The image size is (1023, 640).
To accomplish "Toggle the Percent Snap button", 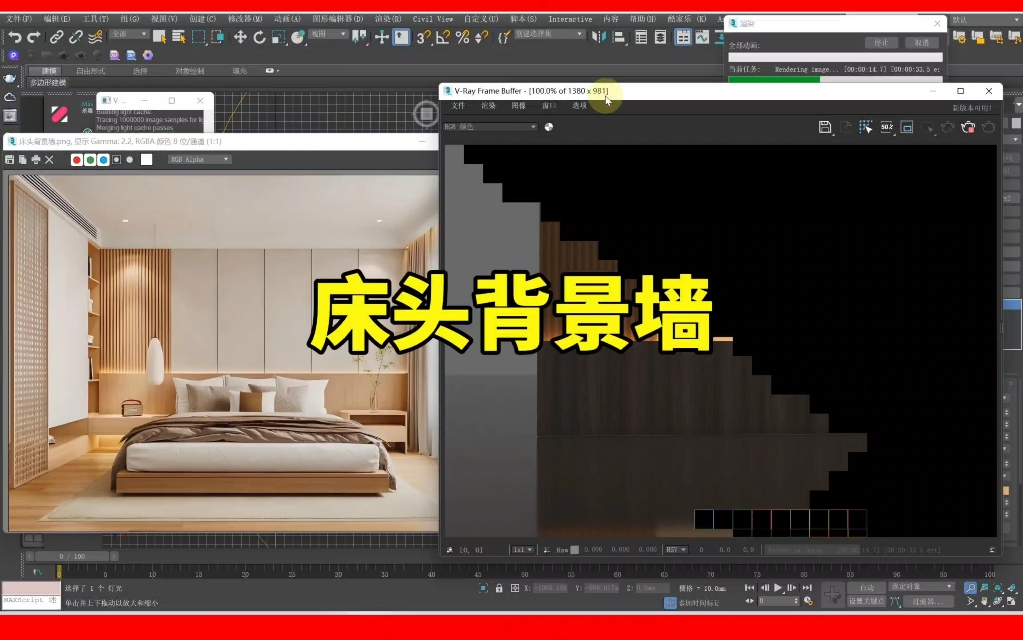I will (463, 37).
